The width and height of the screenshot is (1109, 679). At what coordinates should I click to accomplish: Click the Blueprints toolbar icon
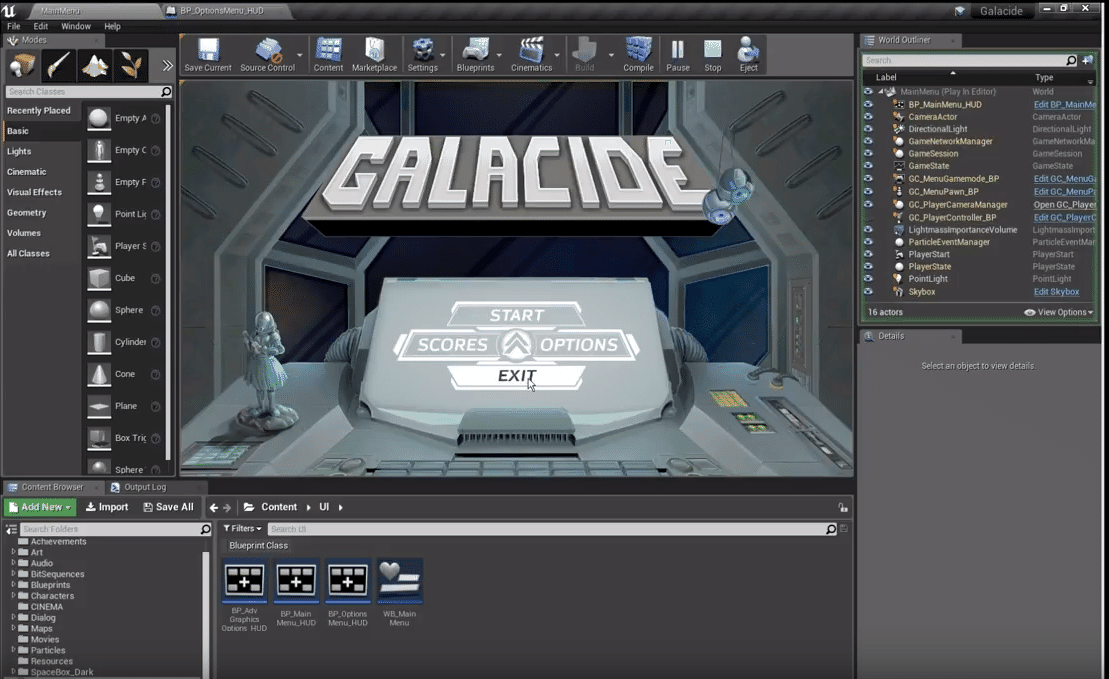(x=475, y=54)
